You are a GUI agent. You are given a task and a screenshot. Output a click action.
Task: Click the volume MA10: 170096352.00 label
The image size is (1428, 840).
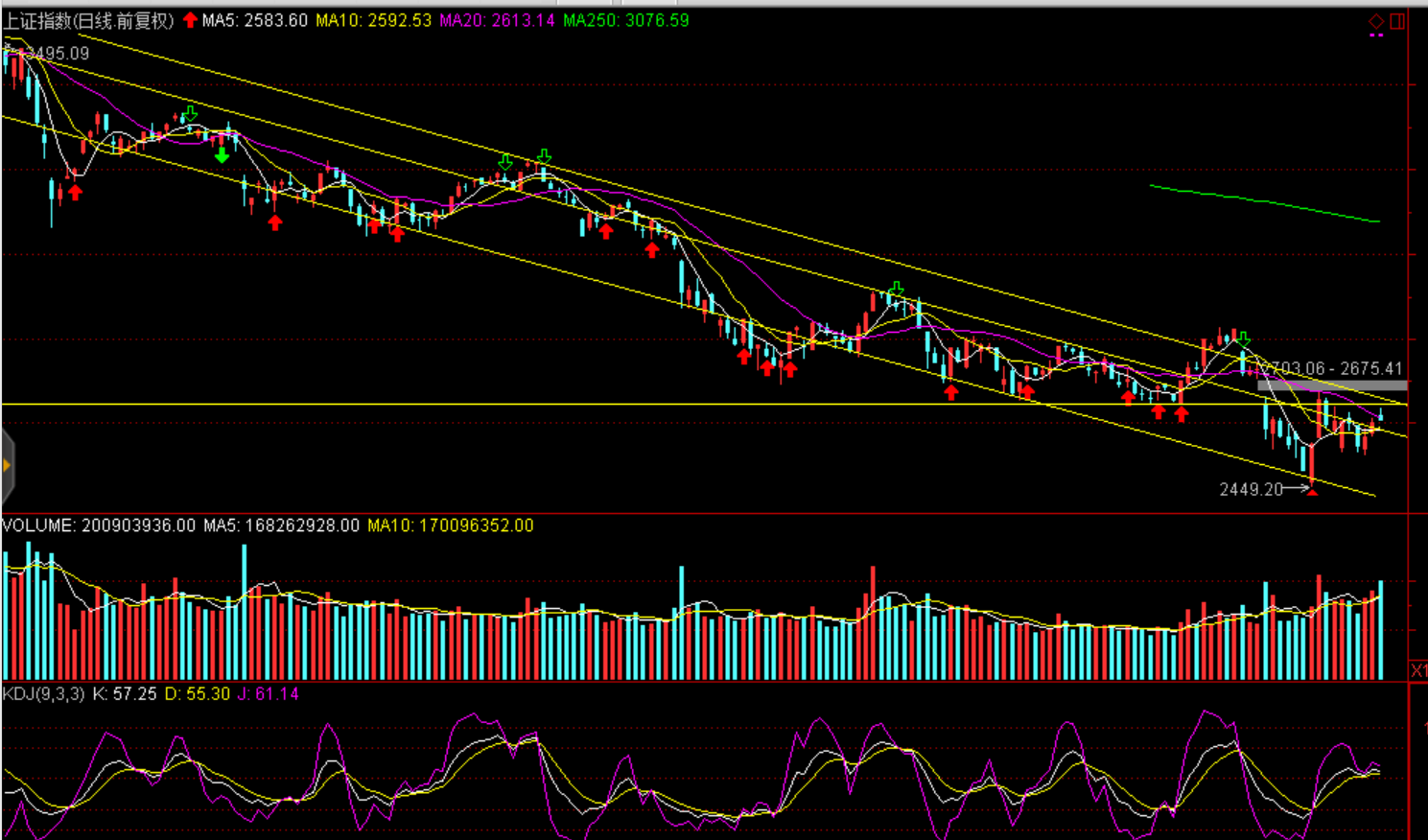[x=450, y=525]
